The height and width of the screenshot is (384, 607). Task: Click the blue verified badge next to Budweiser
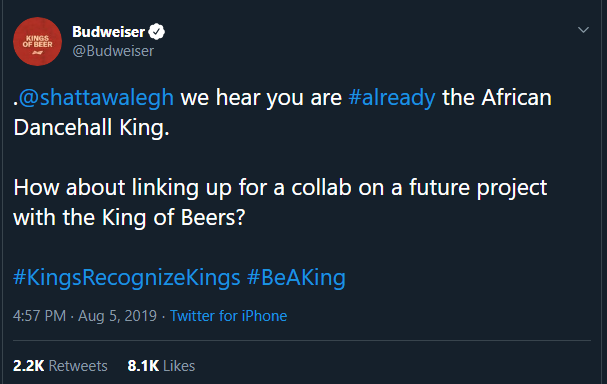pos(157,32)
